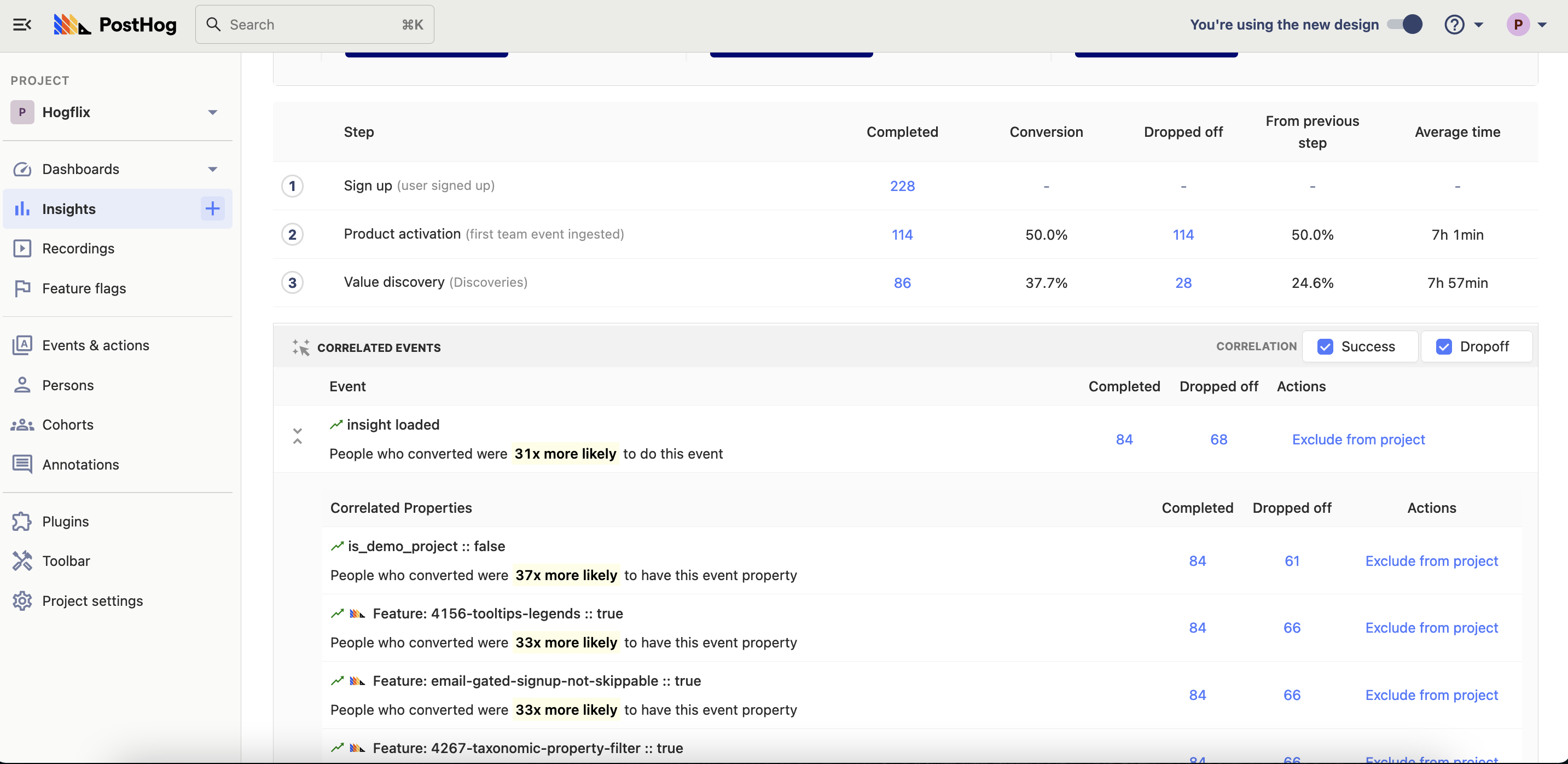The image size is (1568, 764).
Task: Click the Search input field
Action: (314, 24)
